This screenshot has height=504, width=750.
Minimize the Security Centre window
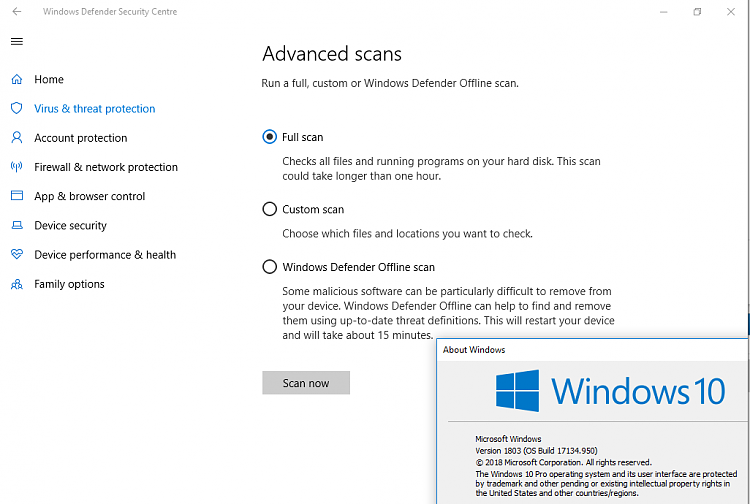tap(663, 11)
